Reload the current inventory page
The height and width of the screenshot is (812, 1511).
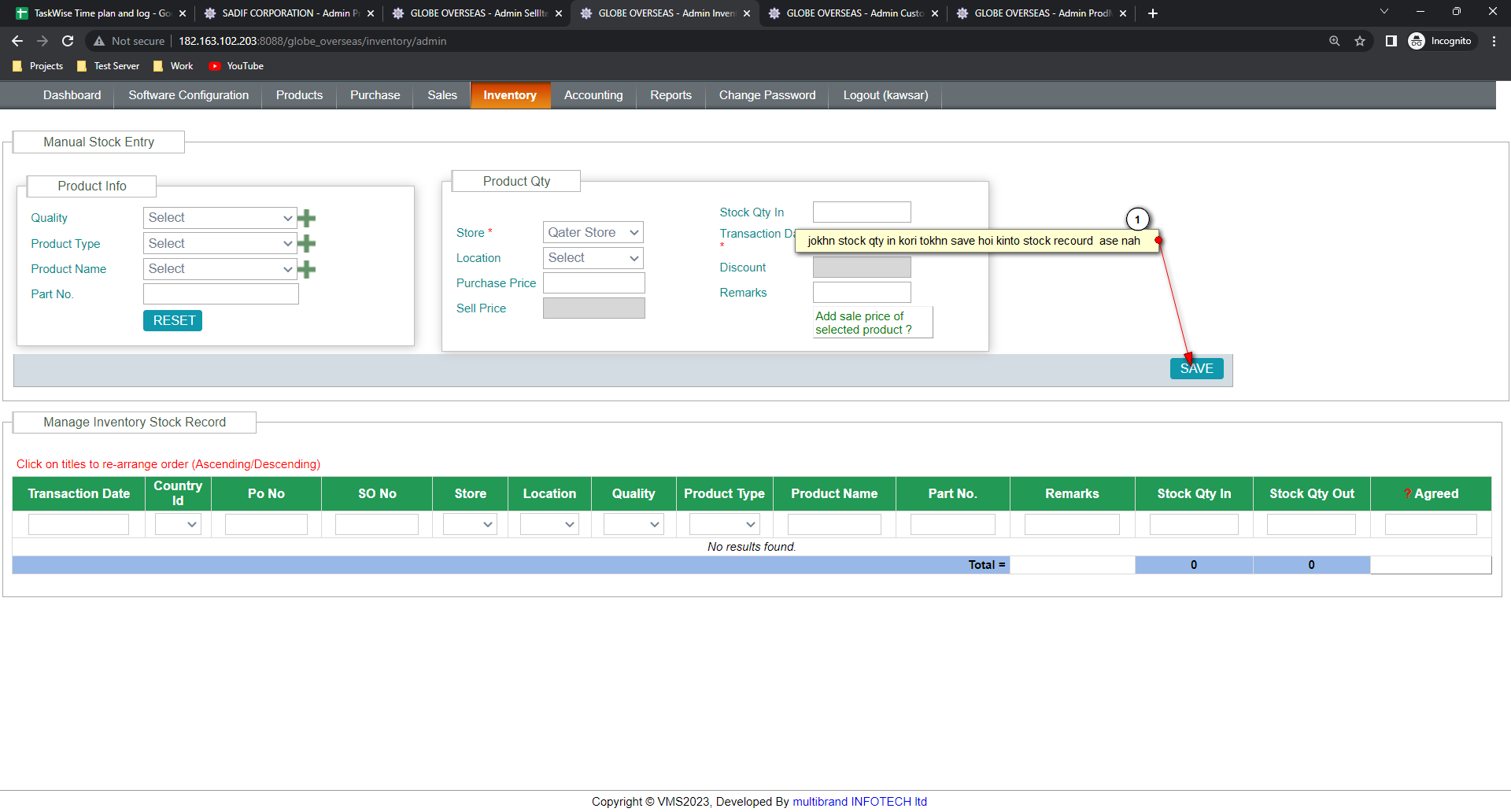(x=68, y=41)
